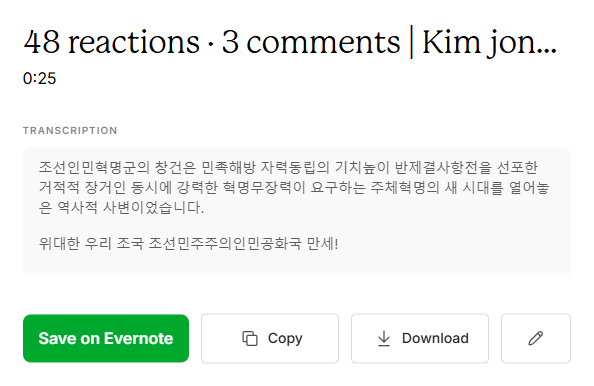Viewport: 594px width, 386px height.
Task: Click the transcription line starting with 조선인민혁명군의
Action: [x=288, y=167]
